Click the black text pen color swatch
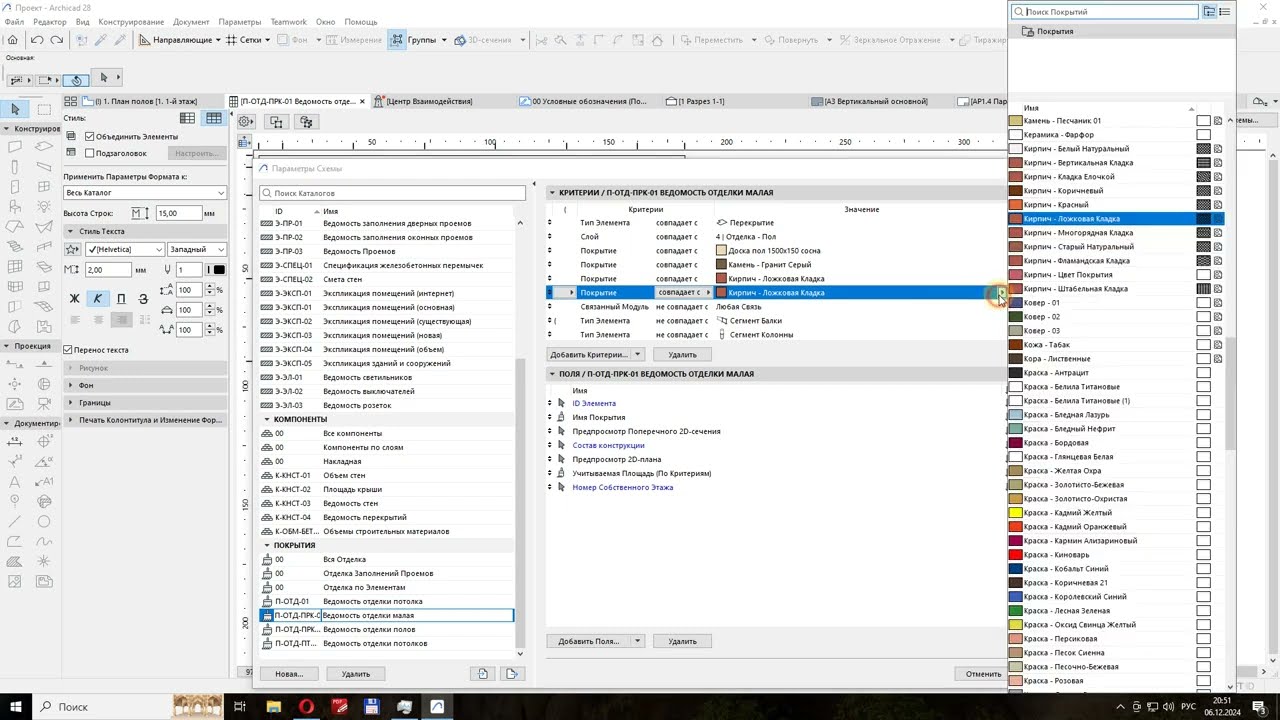 point(219,270)
